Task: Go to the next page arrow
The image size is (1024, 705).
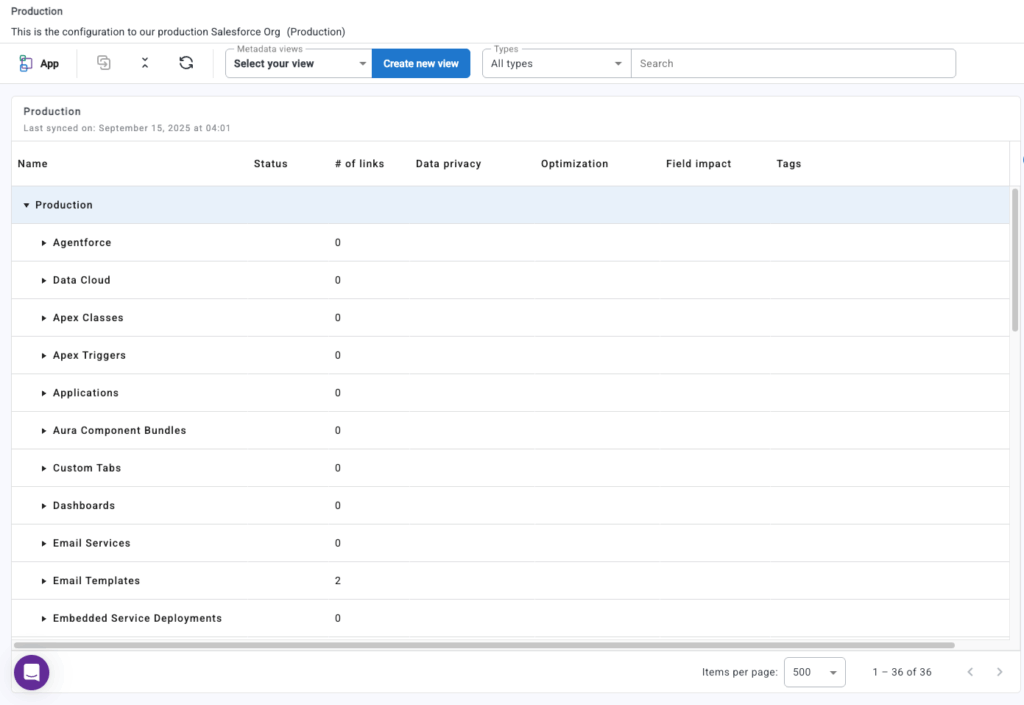Action: click(x=999, y=672)
